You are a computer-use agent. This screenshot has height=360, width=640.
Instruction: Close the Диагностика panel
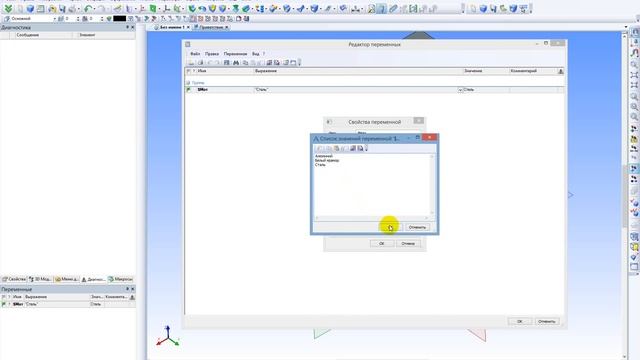coord(132,27)
